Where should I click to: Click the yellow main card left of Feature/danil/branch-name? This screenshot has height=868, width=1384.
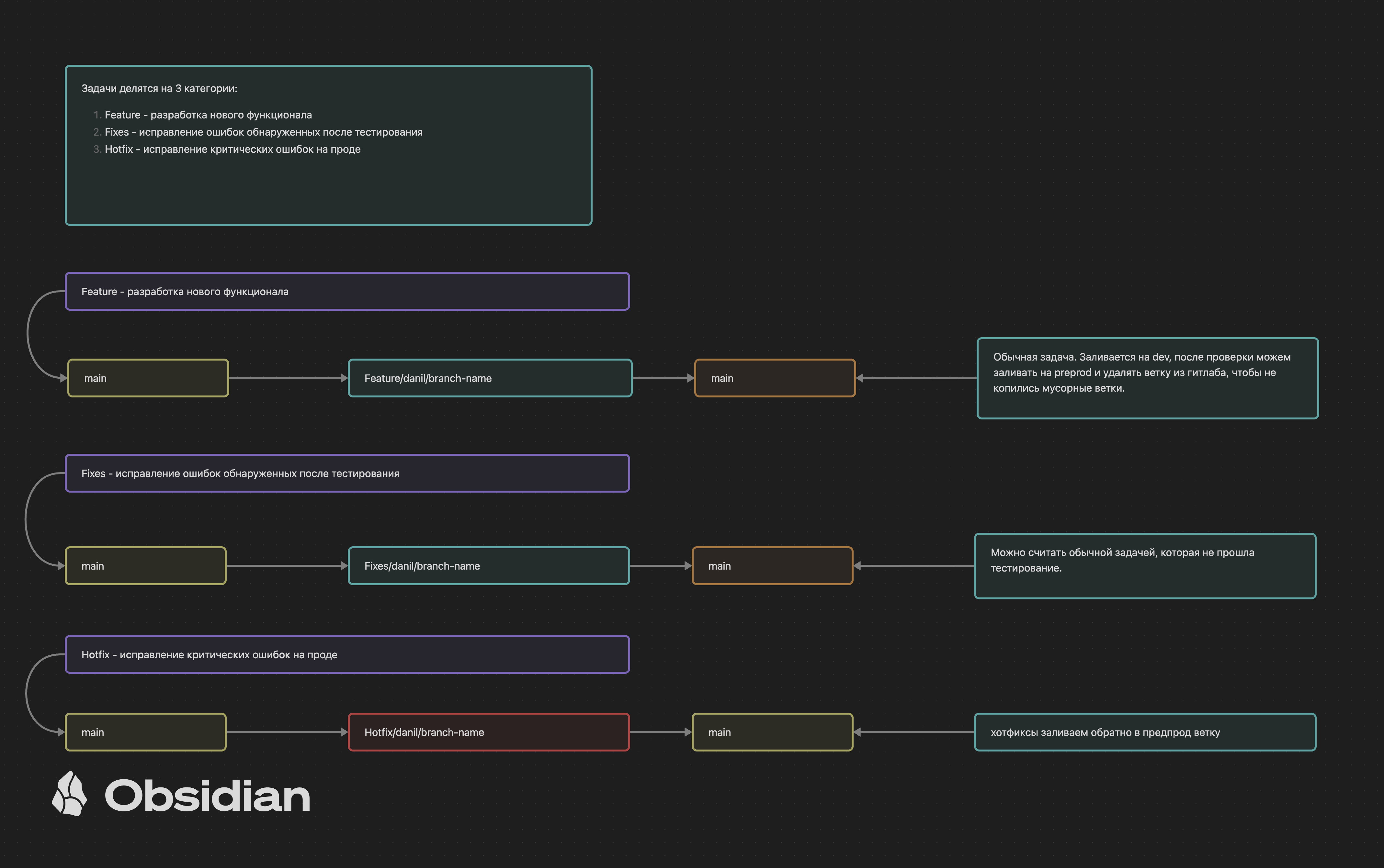[148, 378]
